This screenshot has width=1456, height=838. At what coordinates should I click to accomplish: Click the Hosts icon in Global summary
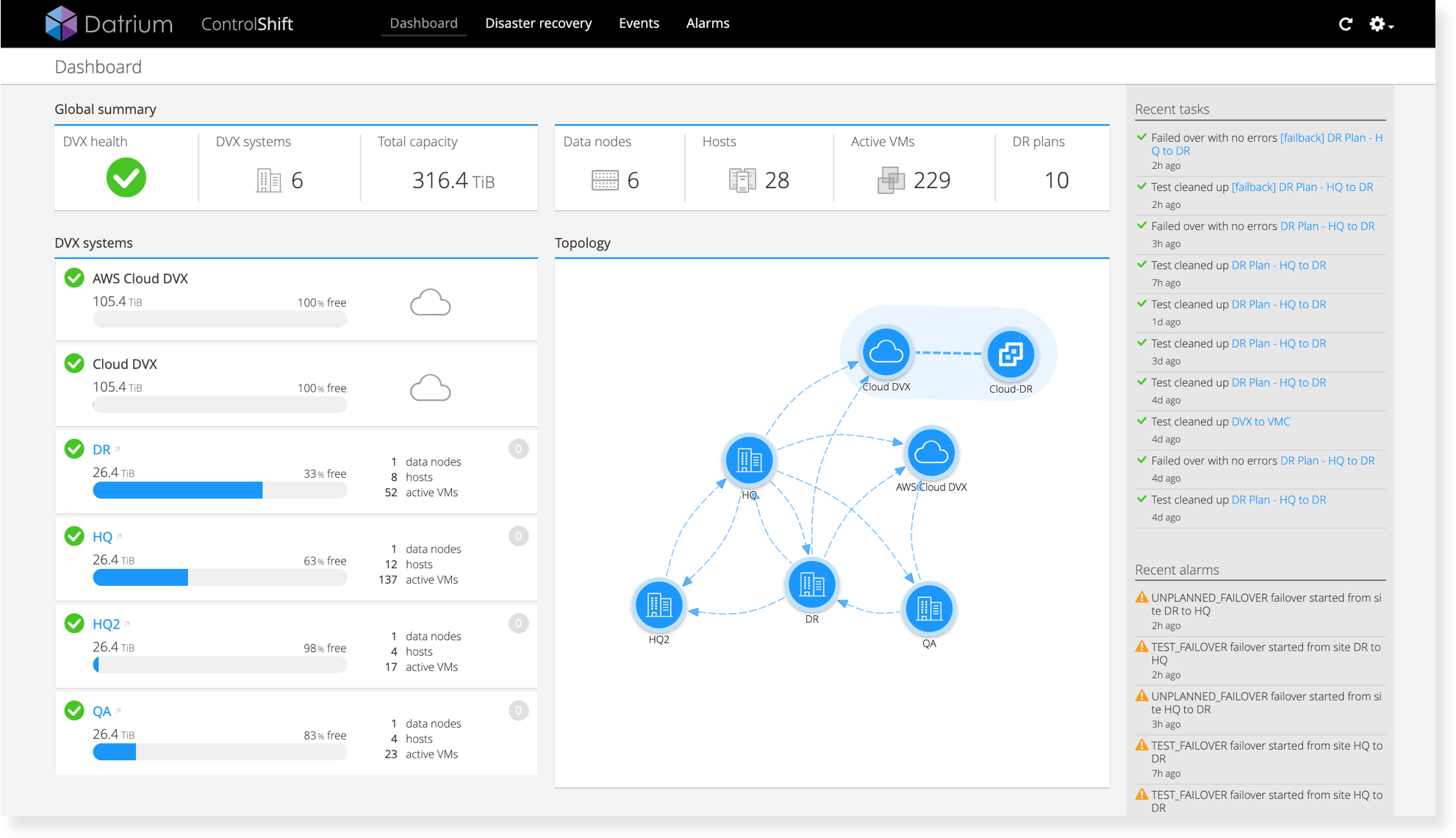[x=742, y=180]
